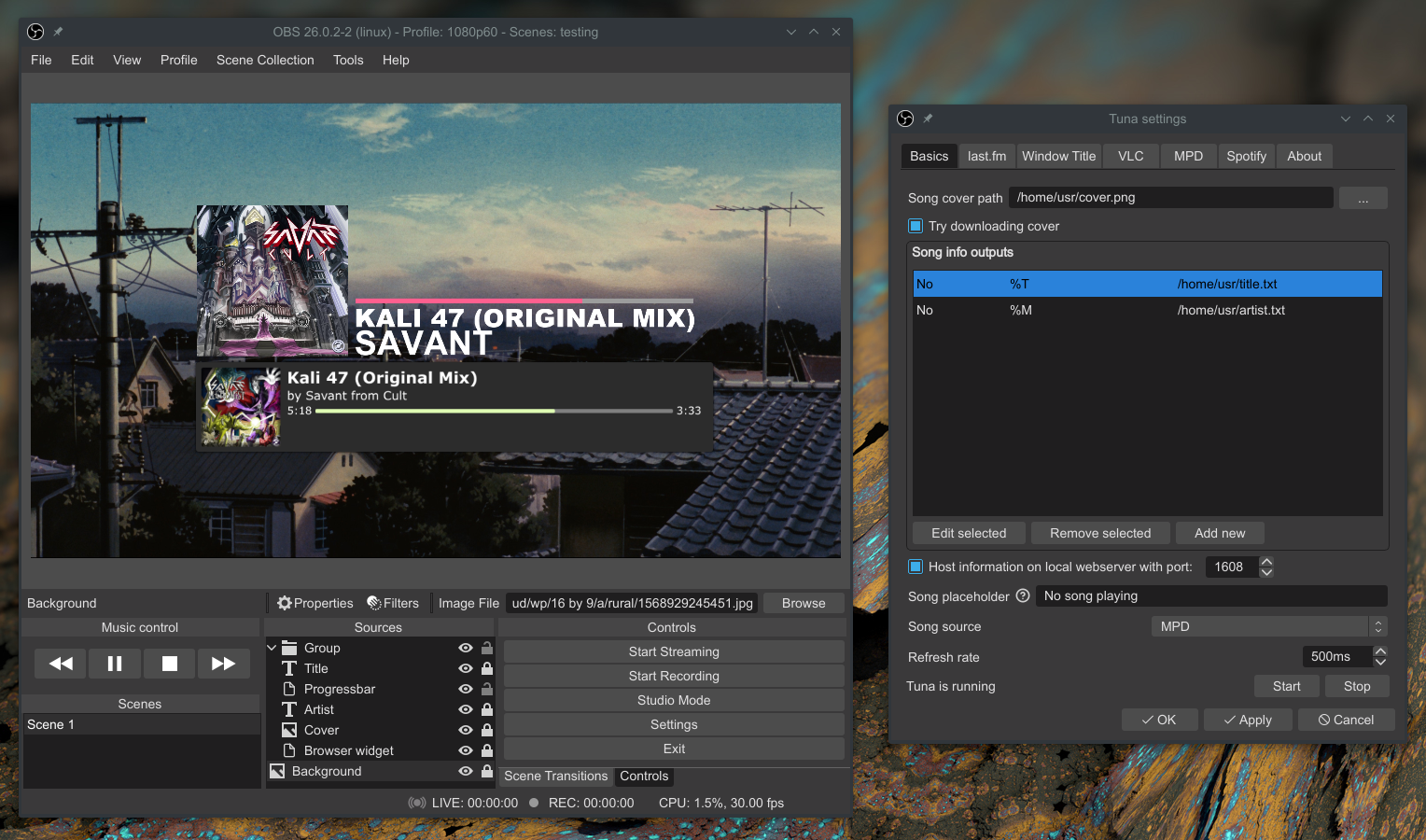Hide the Title source
Image resolution: width=1426 pixels, height=840 pixels.
point(465,668)
